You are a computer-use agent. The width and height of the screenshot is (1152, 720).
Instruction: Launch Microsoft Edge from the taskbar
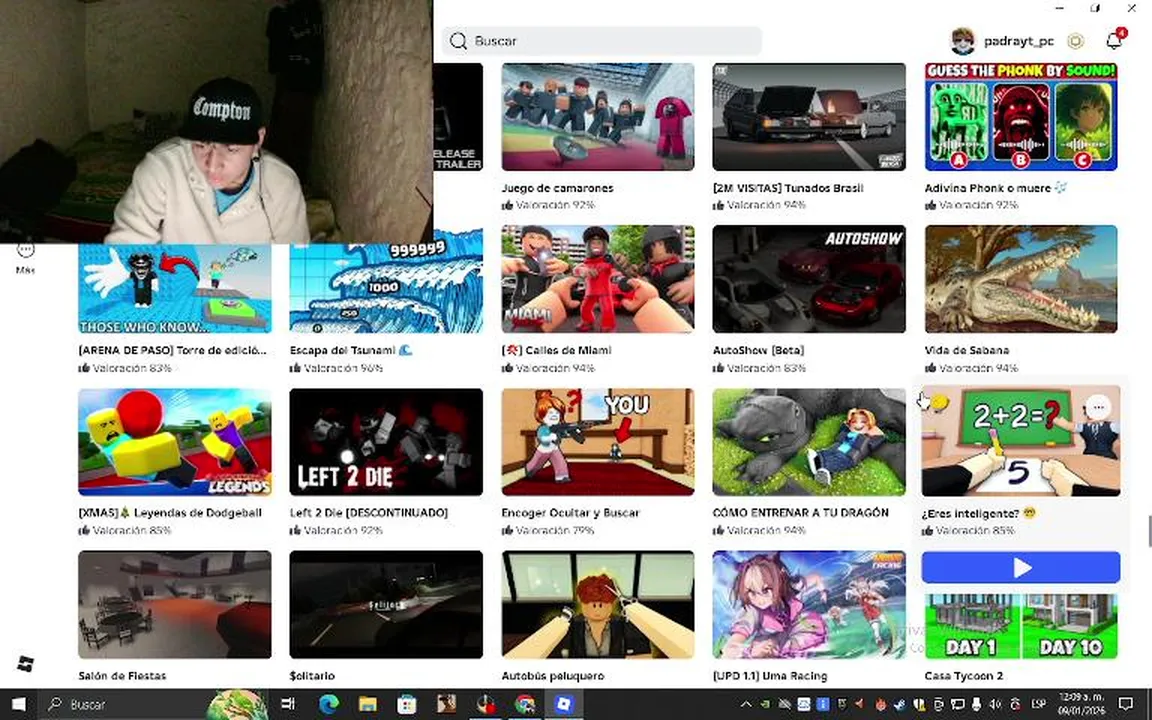[x=328, y=705]
